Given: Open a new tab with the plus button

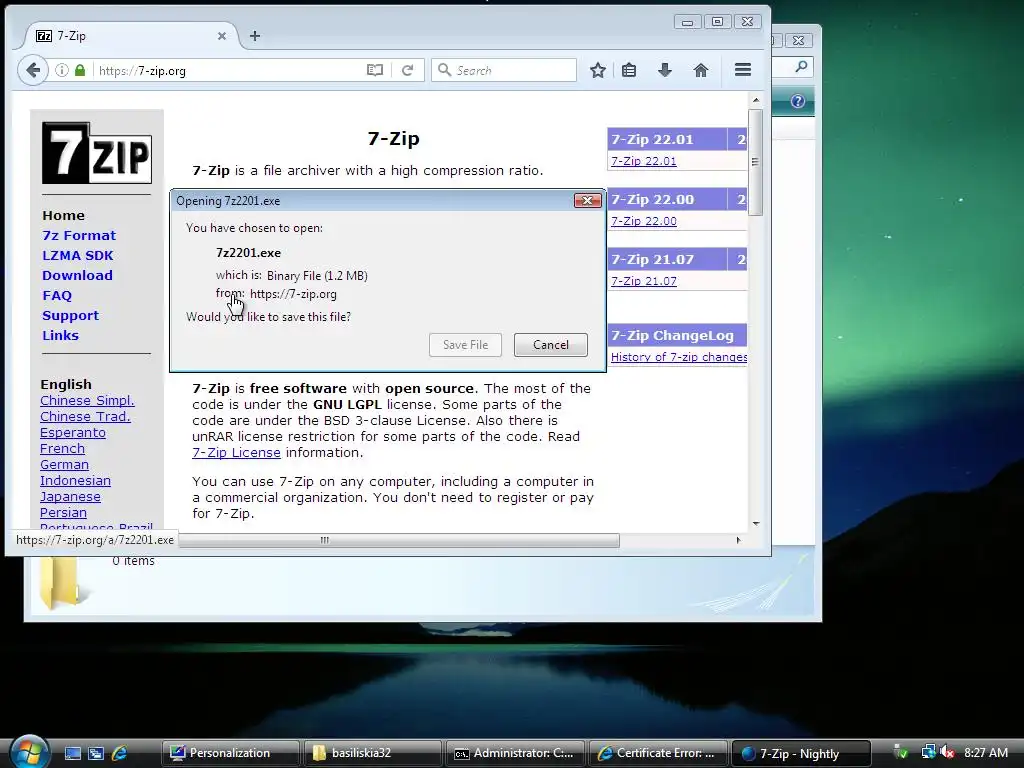Looking at the screenshot, I should 255,36.
